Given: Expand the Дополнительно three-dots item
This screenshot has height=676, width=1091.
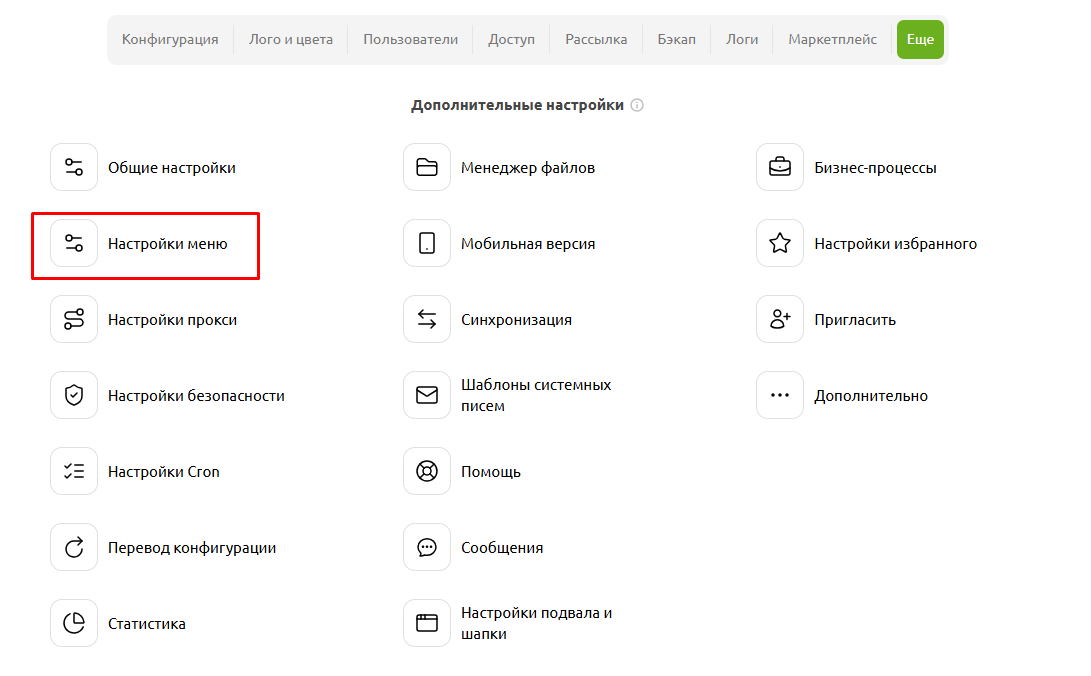Looking at the screenshot, I should [780, 395].
